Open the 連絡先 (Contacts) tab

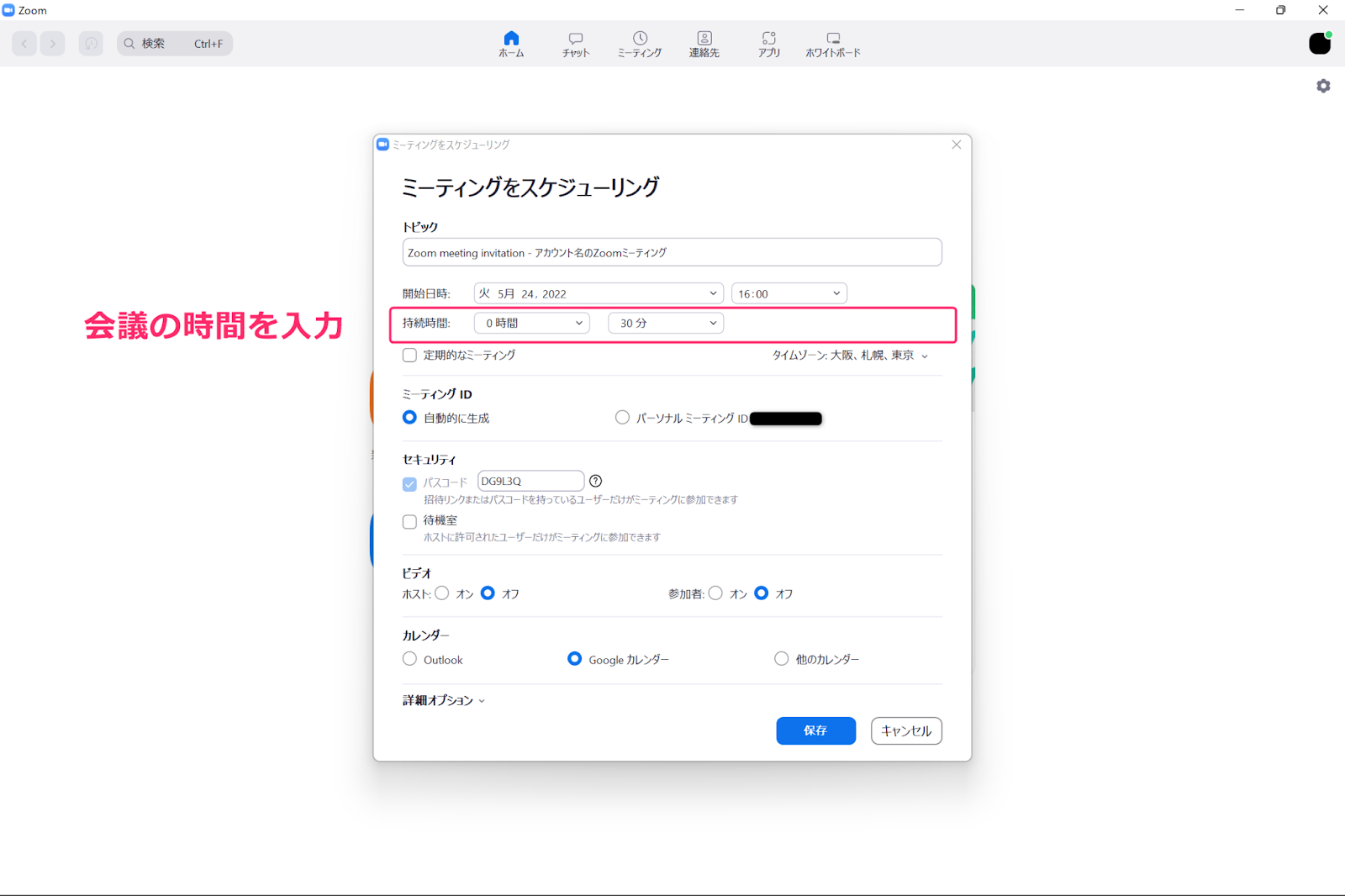pos(704,44)
